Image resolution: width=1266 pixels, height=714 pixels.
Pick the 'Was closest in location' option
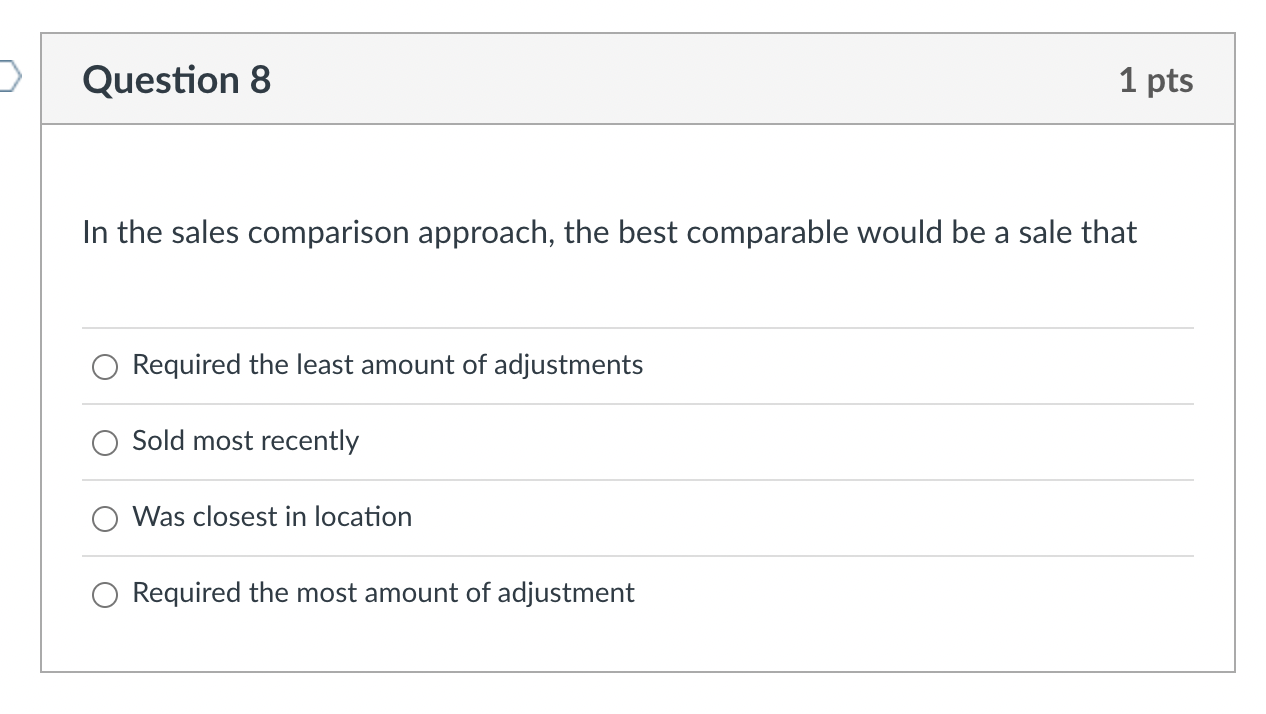[104, 518]
